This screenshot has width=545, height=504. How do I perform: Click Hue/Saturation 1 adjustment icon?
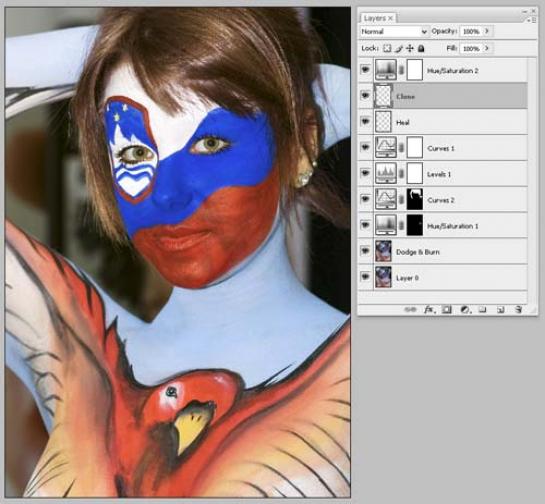click(386, 225)
